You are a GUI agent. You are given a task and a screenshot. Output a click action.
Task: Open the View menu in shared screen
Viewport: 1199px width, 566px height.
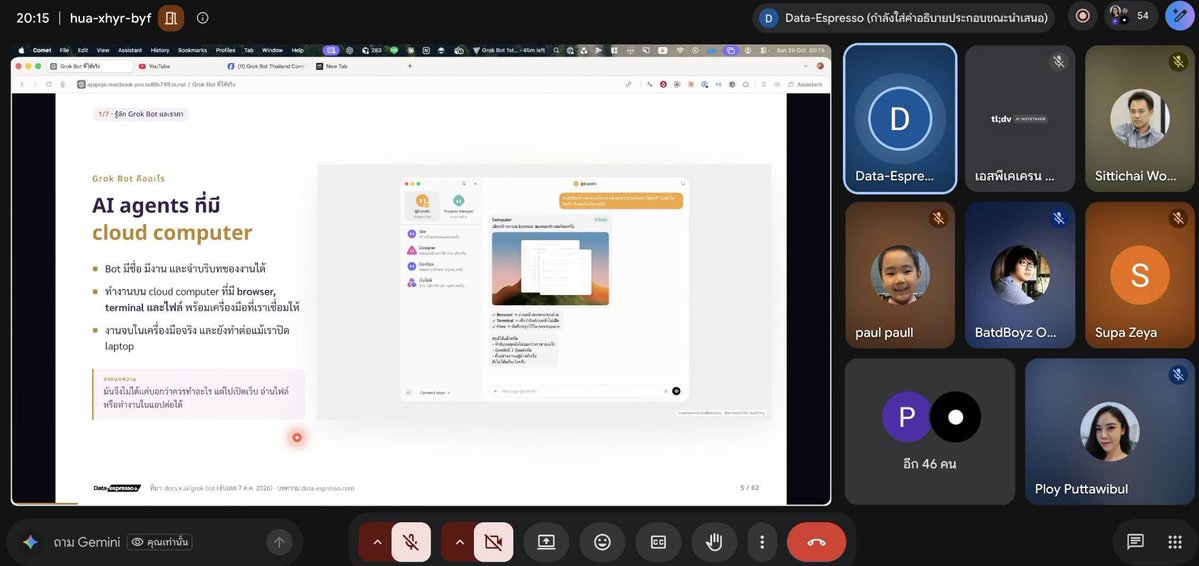[x=102, y=50]
